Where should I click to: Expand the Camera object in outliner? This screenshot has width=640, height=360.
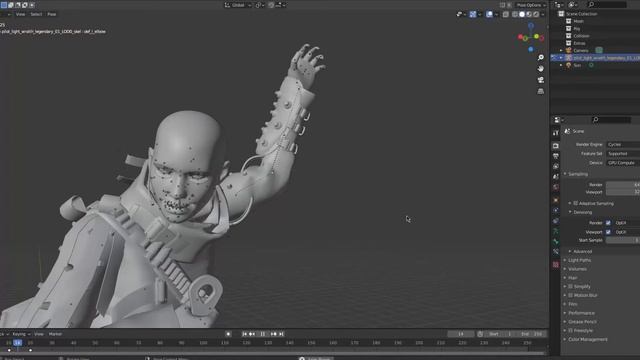pos(561,51)
